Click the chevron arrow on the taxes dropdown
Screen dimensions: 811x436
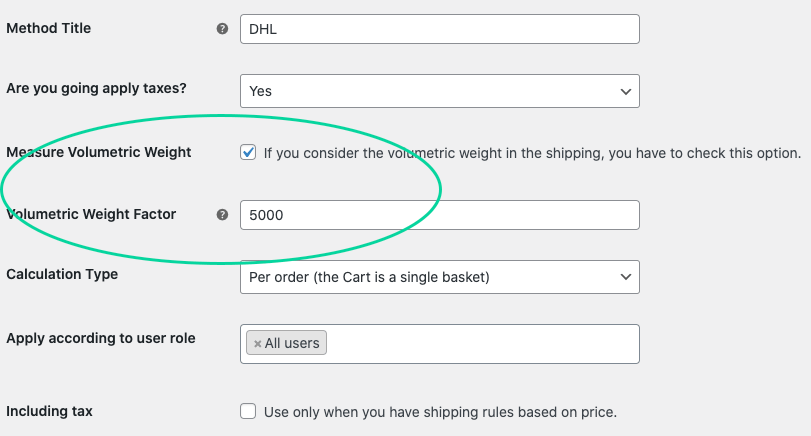click(x=626, y=92)
